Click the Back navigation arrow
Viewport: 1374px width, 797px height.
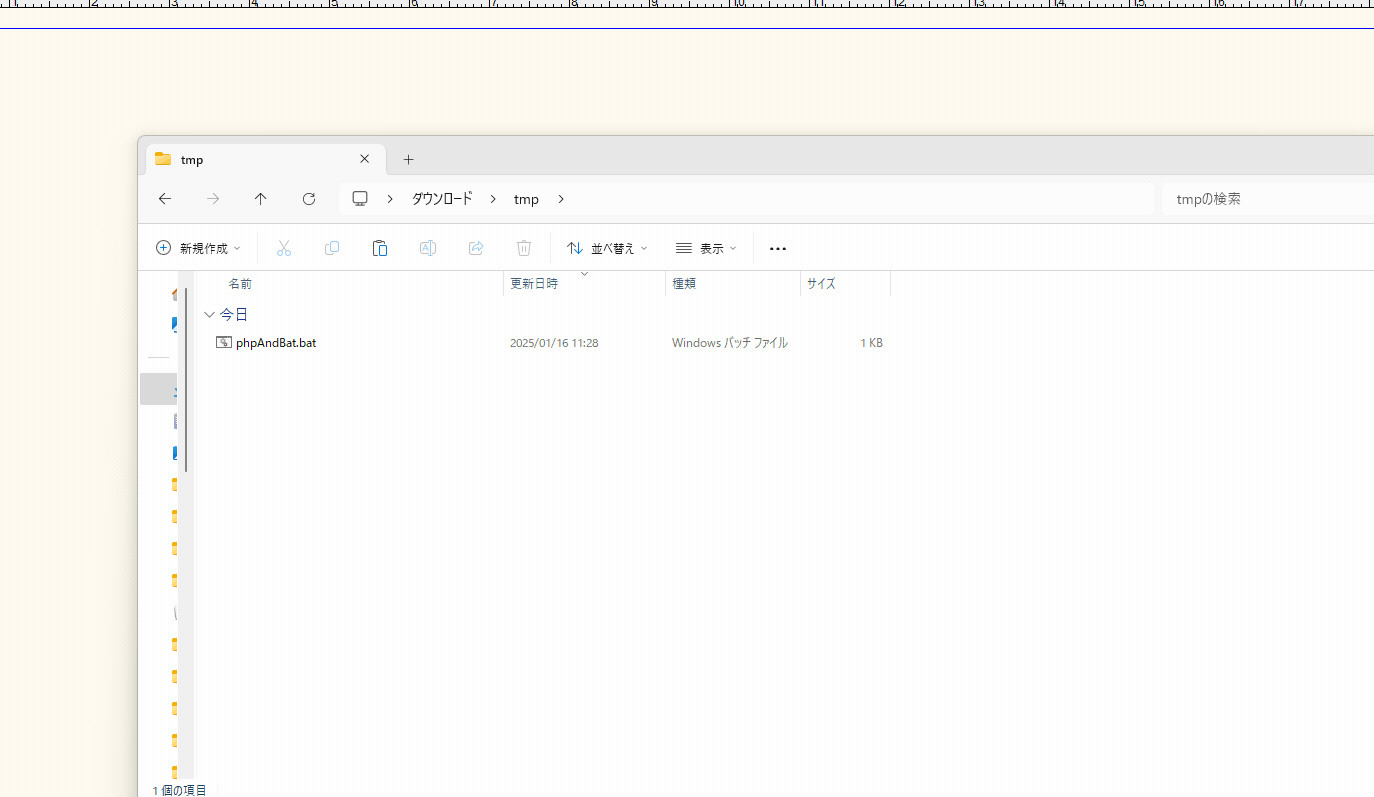coord(165,199)
